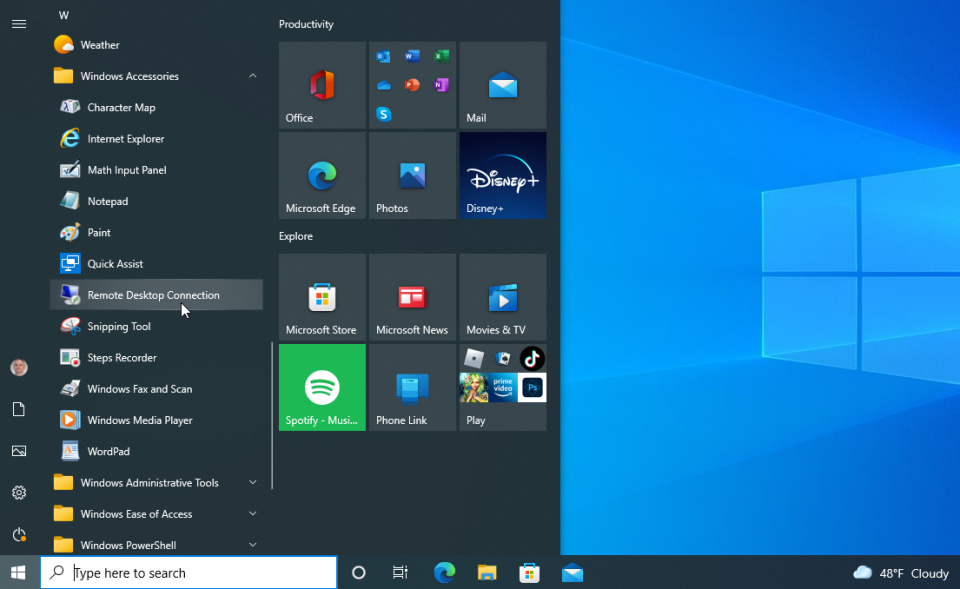The width and height of the screenshot is (960, 589).
Task: Launch Microsoft Store tile
Action: (322, 298)
